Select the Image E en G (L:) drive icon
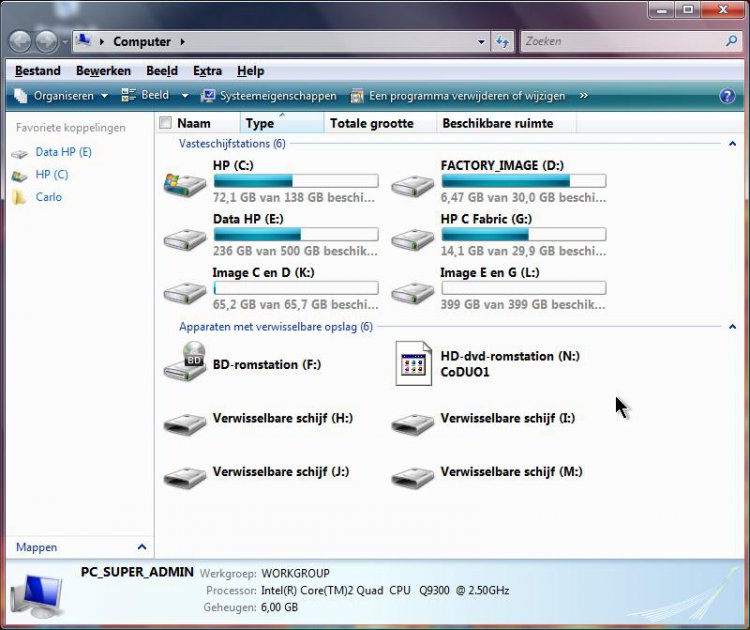 click(x=412, y=293)
